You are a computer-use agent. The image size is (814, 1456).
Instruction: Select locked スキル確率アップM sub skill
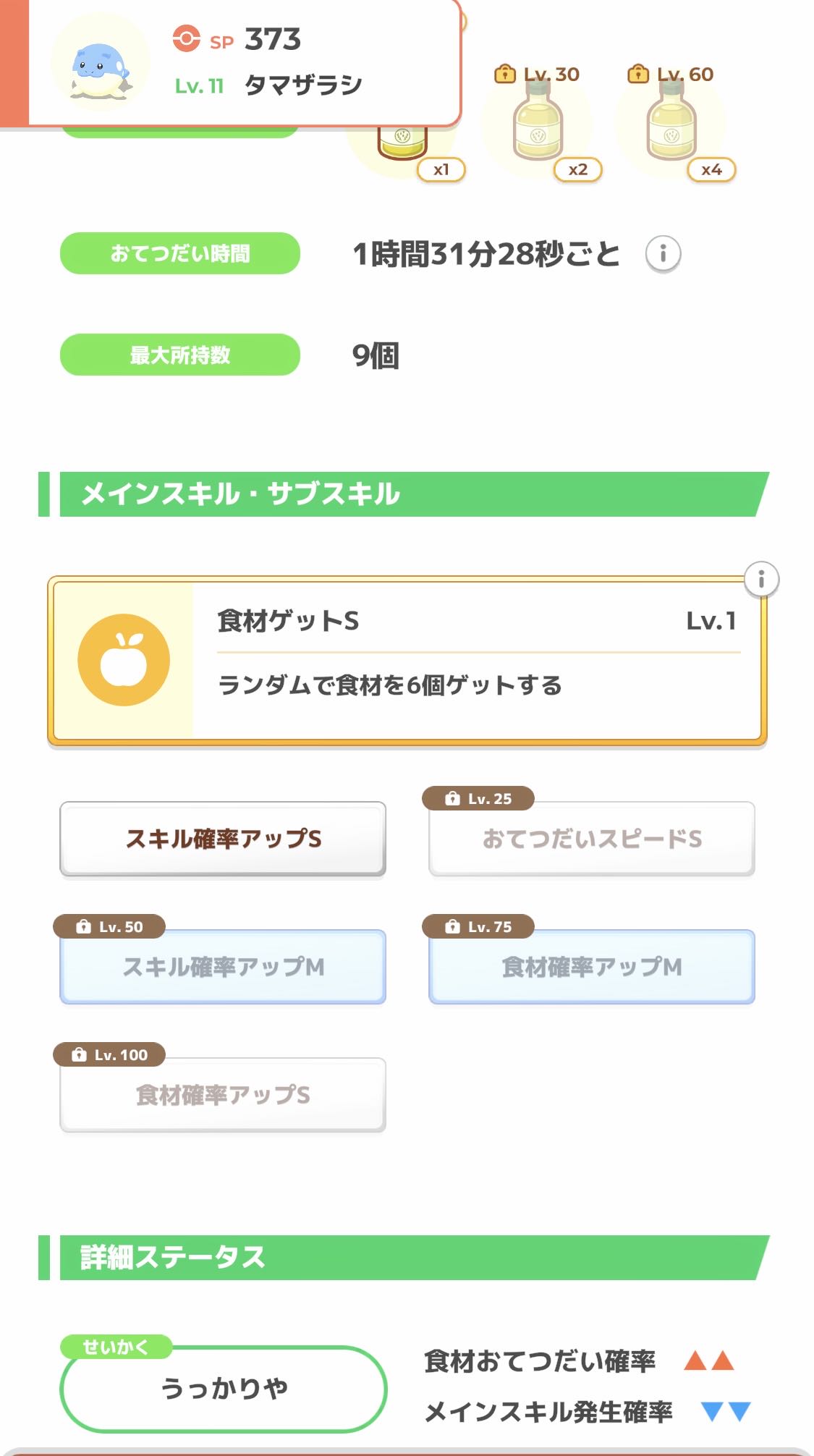[223, 967]
